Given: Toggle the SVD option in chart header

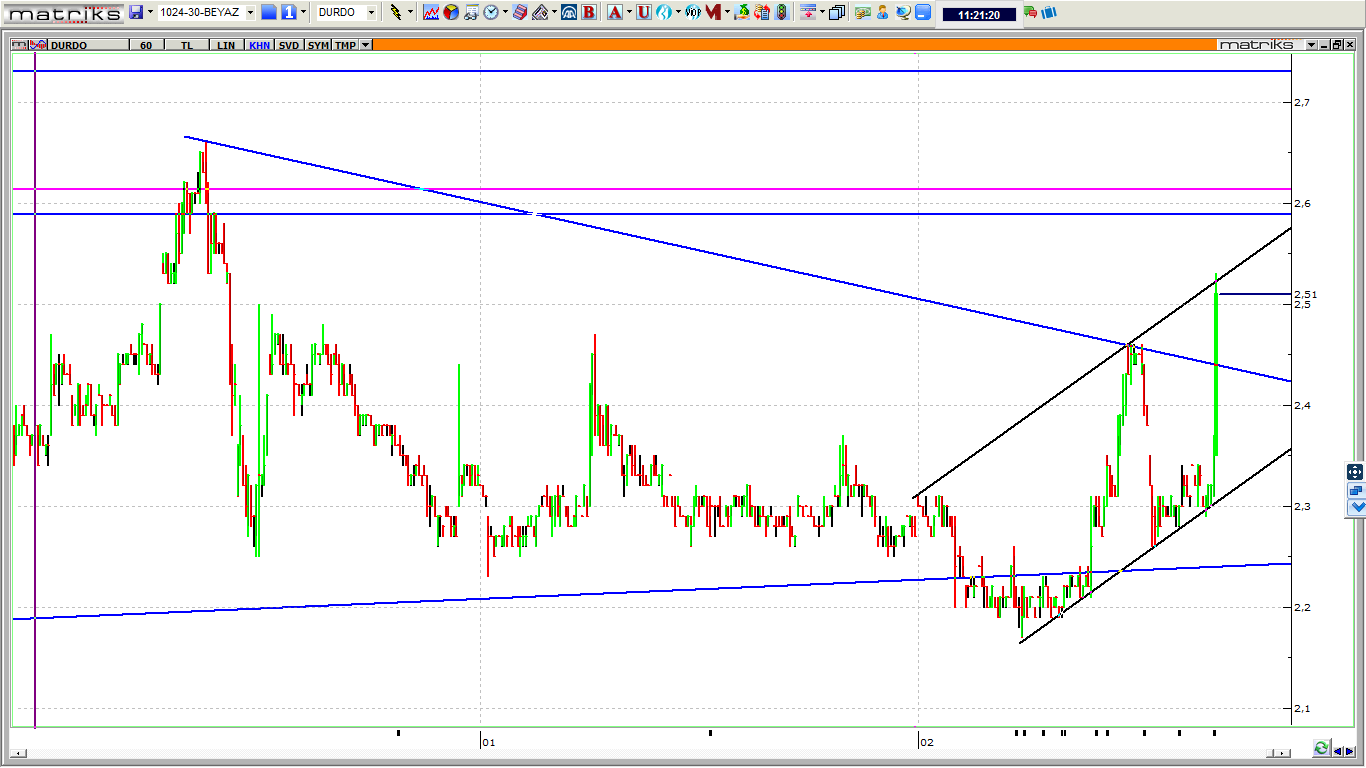Looking at the screenshot, I should 288,45.
